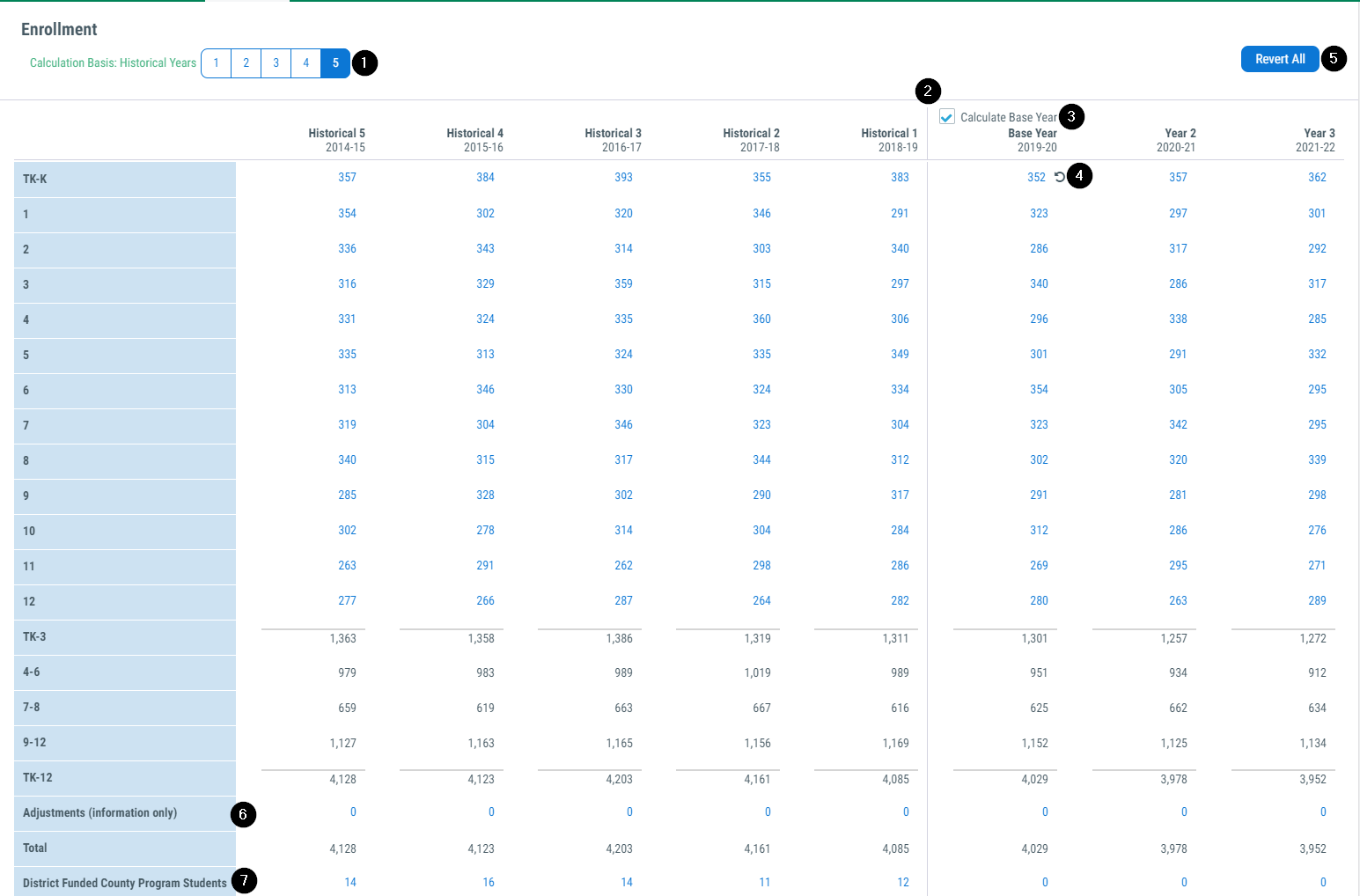Viewport: 1360px width, 896px height.
Task: Click the Enrollment heading
Action: click(x=59, y=29)
